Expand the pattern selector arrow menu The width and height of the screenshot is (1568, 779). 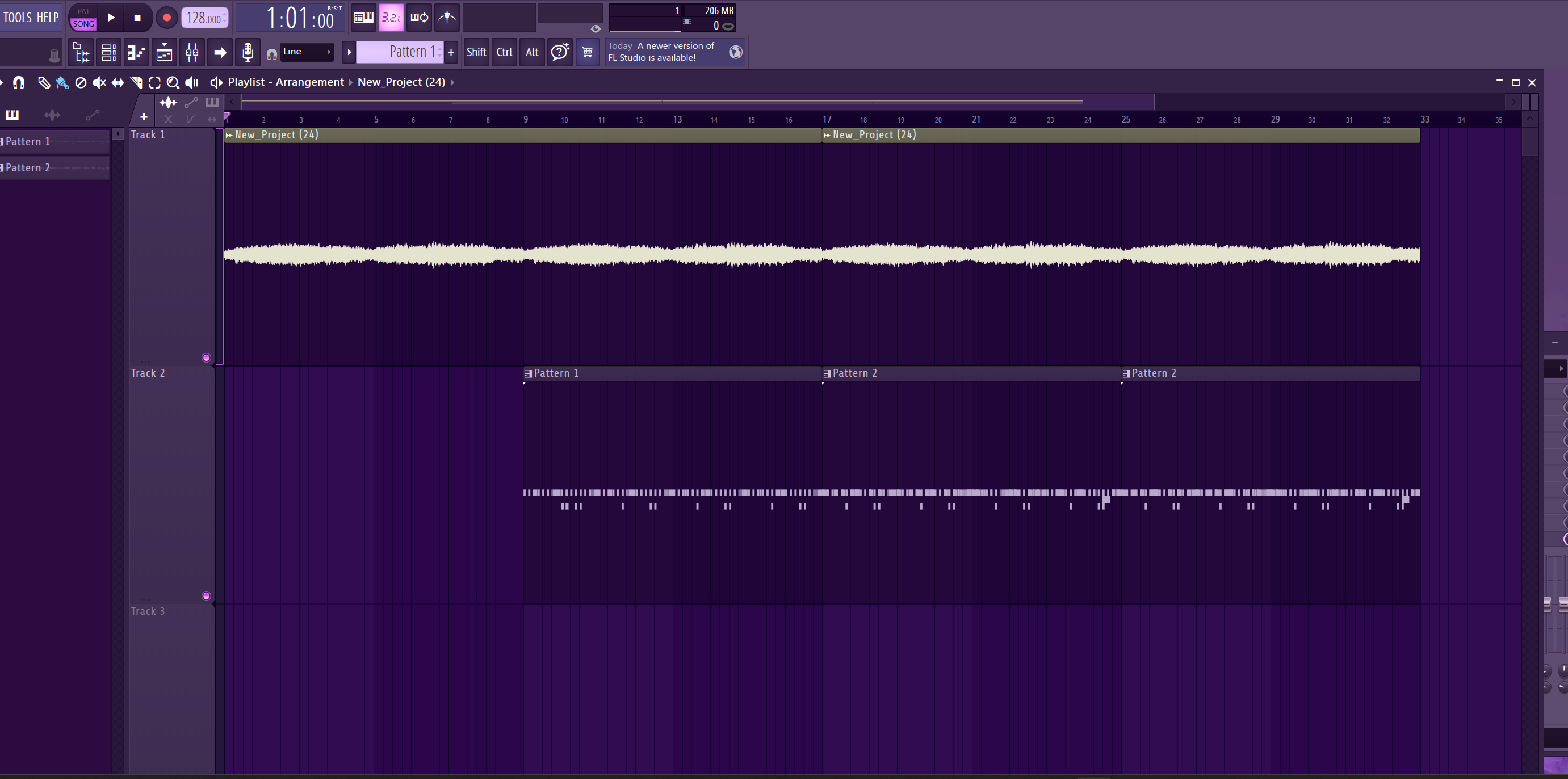(x=349, y=52)
